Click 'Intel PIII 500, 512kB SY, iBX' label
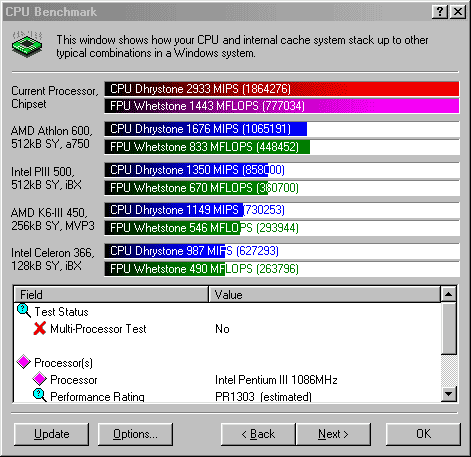 coord(46,178)
